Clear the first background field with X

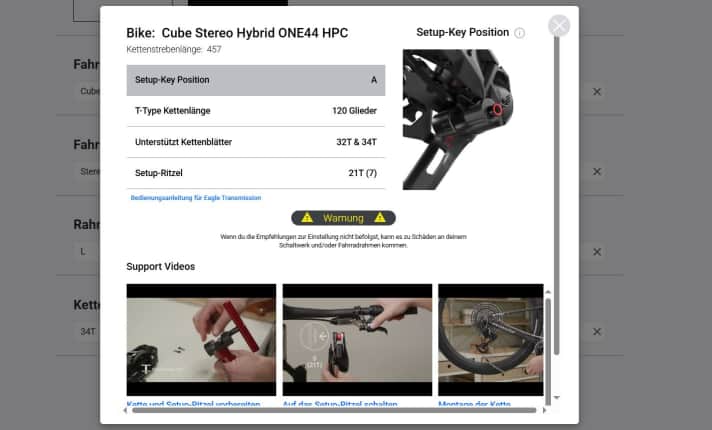coord(597,92)
